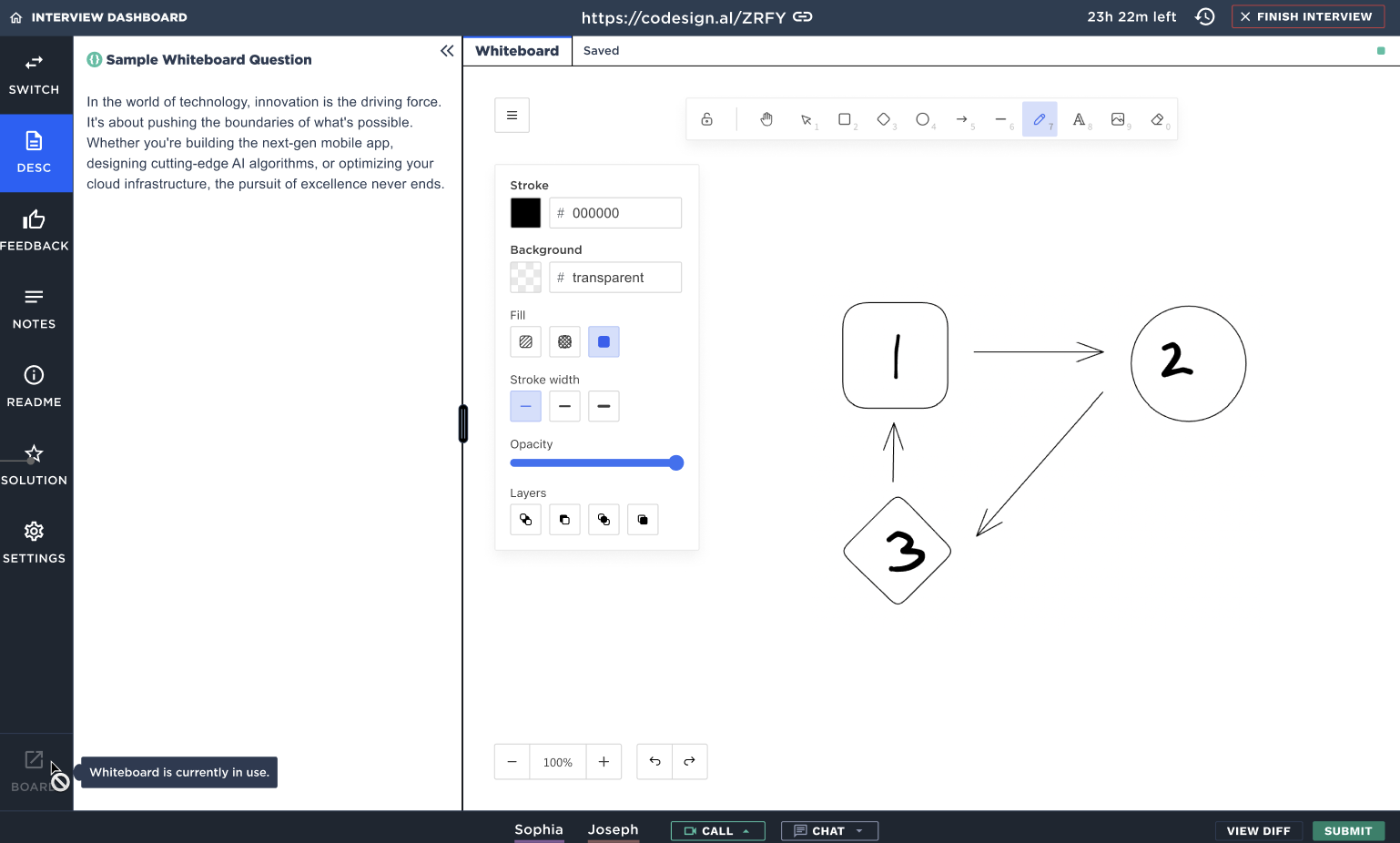
Task: Click the interview URL text
Action: (684, 17)
